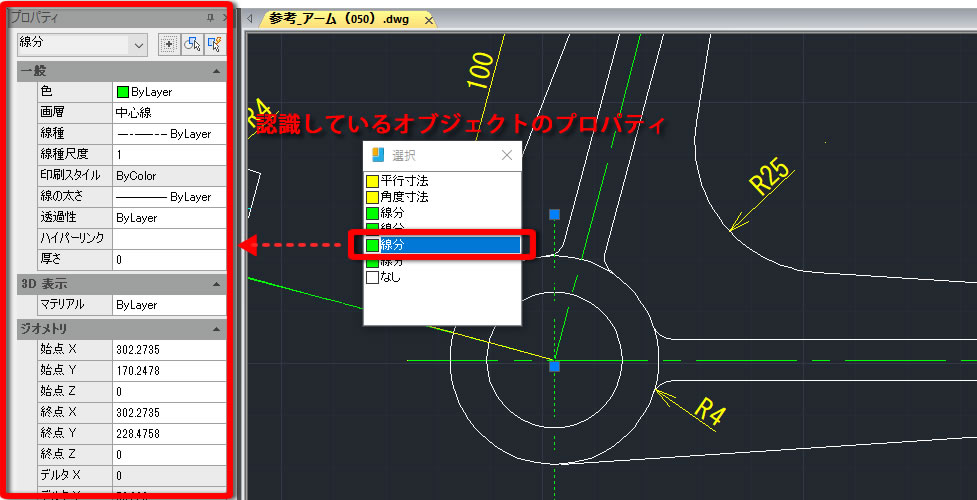
Task: Choose なし in the selection list
Action: pyautogui.click(x=442, y=277)
